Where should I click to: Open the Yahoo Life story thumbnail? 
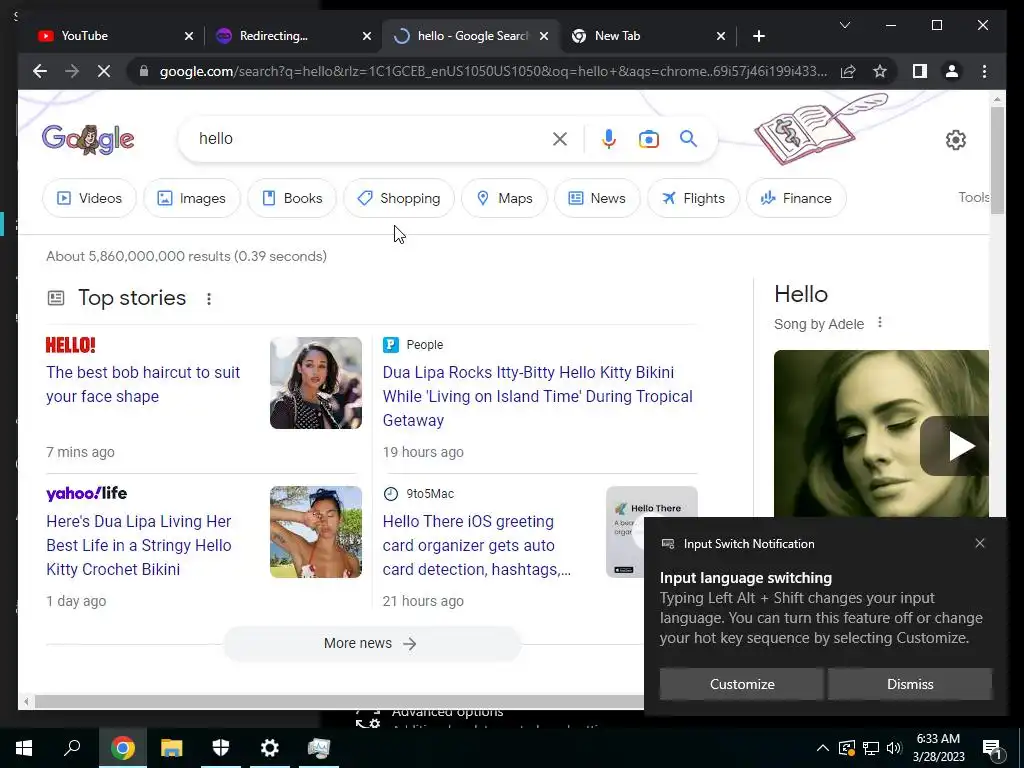coord(315,532)
